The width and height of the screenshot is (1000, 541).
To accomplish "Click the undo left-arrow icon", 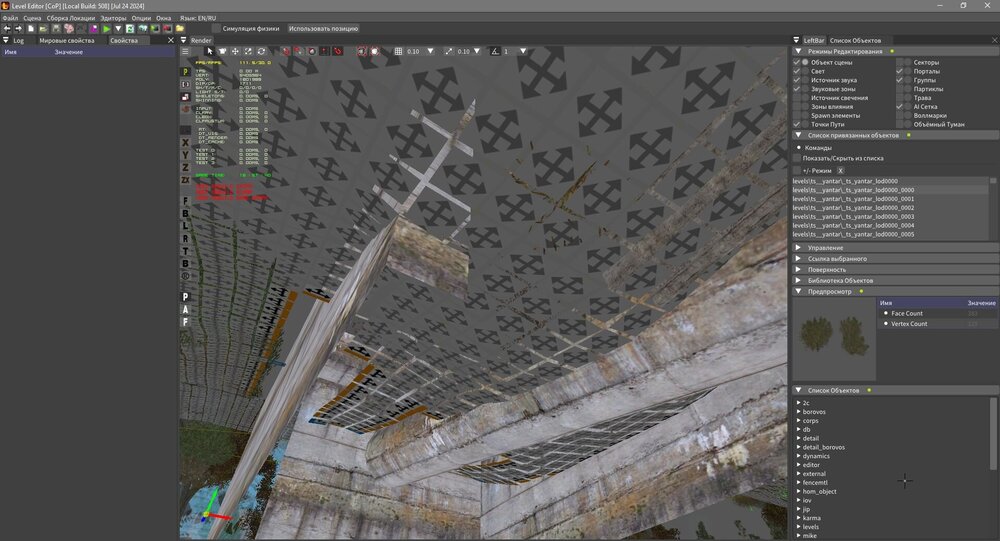I will pyautogui.click(x=6, y=29).
